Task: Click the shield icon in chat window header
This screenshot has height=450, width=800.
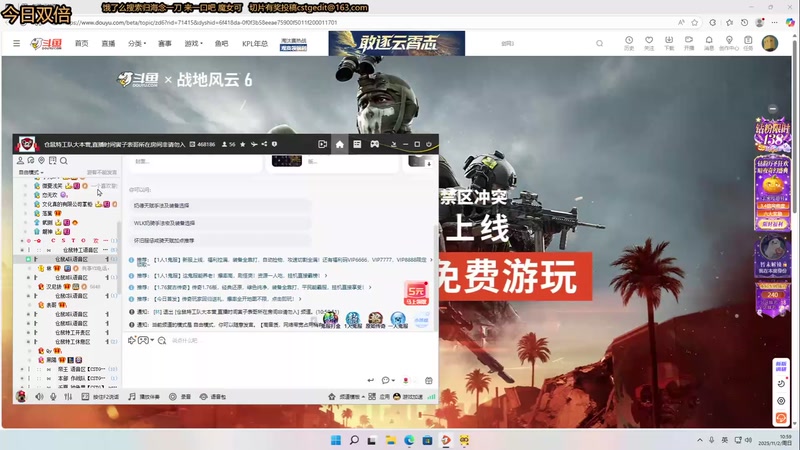Action: click(x=274, y=144)
